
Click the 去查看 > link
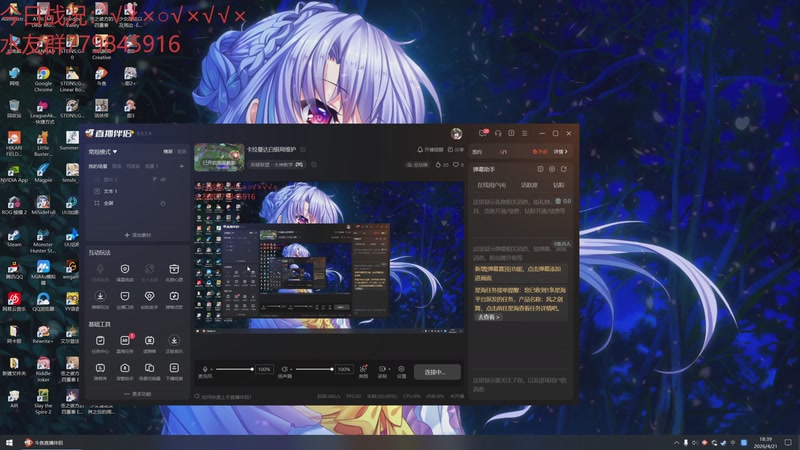coord(489,317)
